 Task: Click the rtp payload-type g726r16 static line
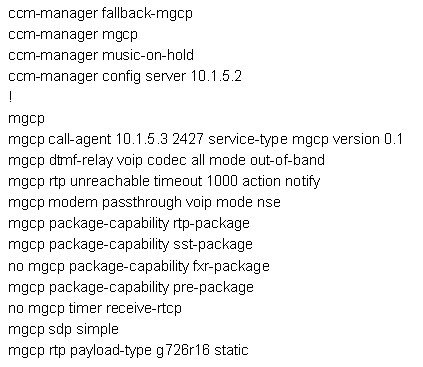click(128, 350)
